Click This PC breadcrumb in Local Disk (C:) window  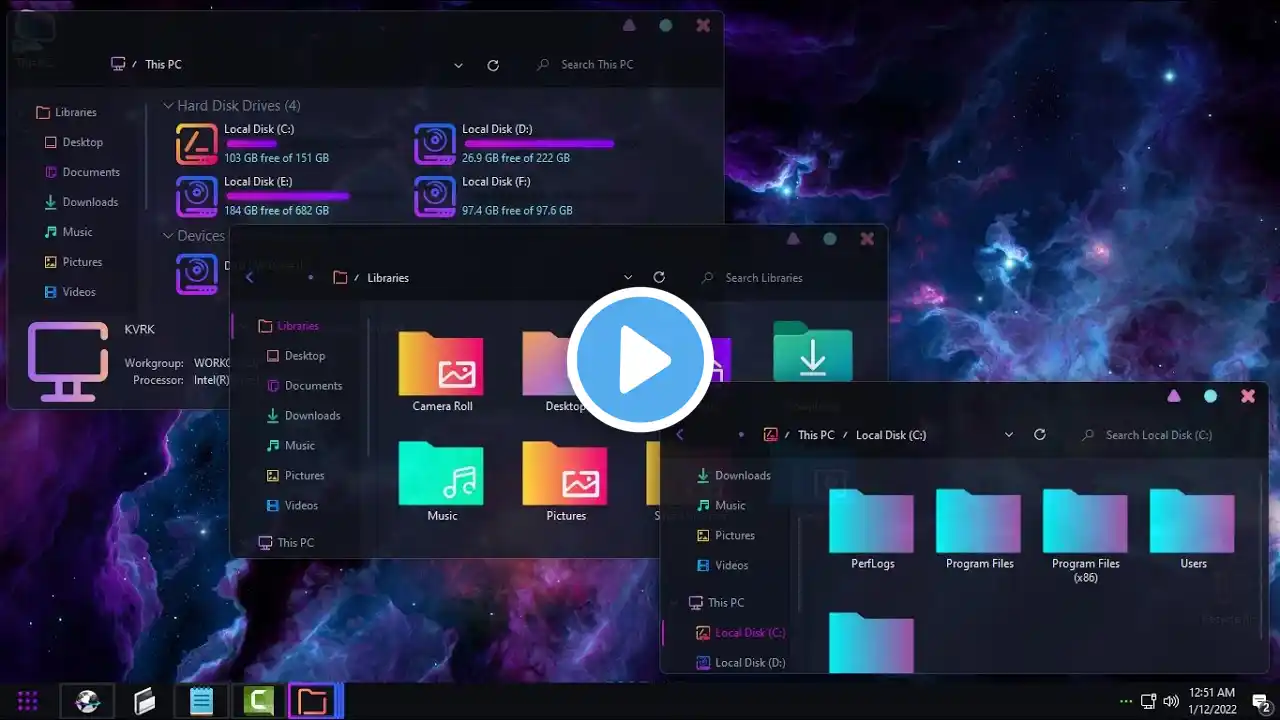pos(816,435)
